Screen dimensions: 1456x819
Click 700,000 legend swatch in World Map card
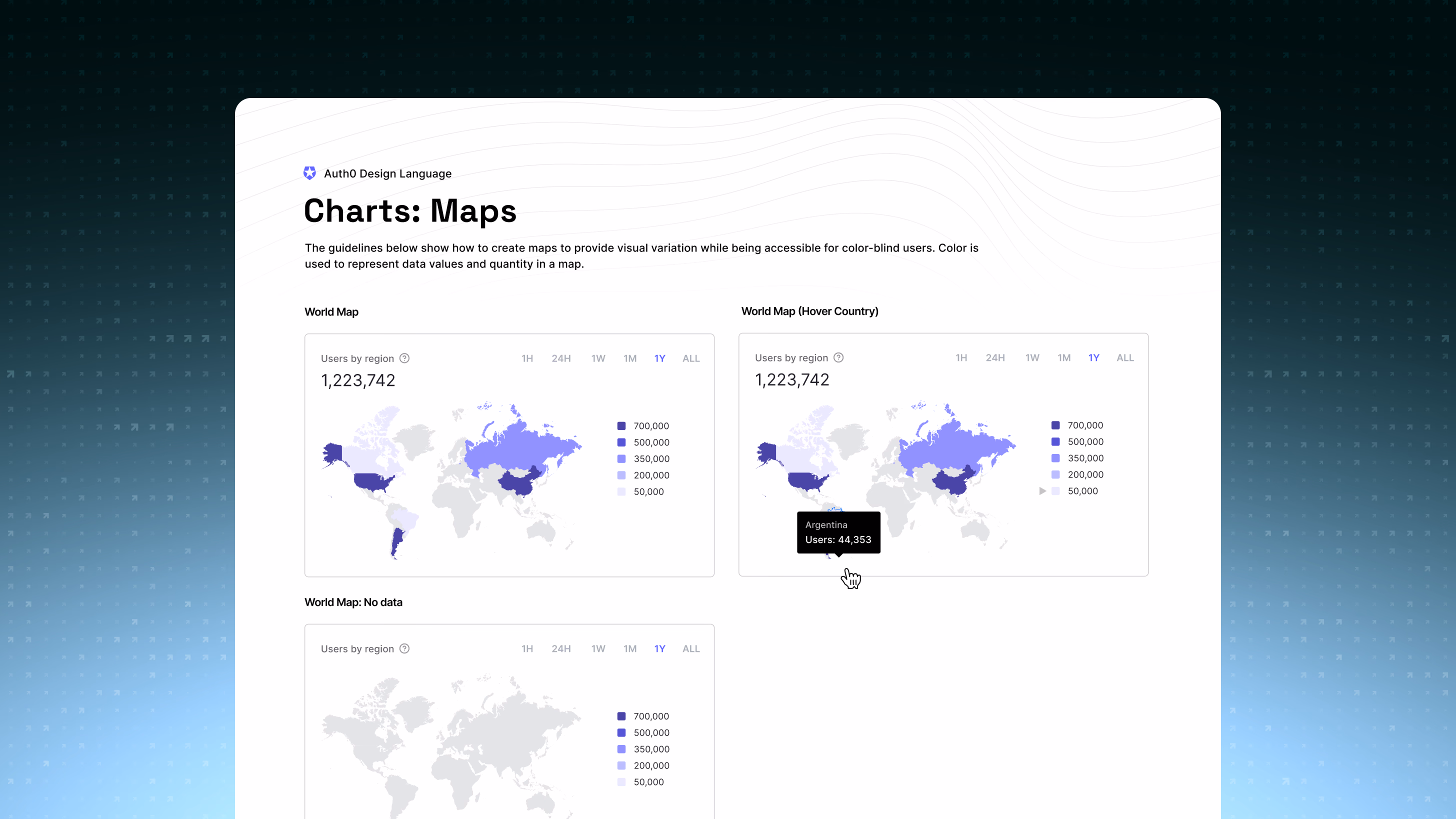click(621, 426)
